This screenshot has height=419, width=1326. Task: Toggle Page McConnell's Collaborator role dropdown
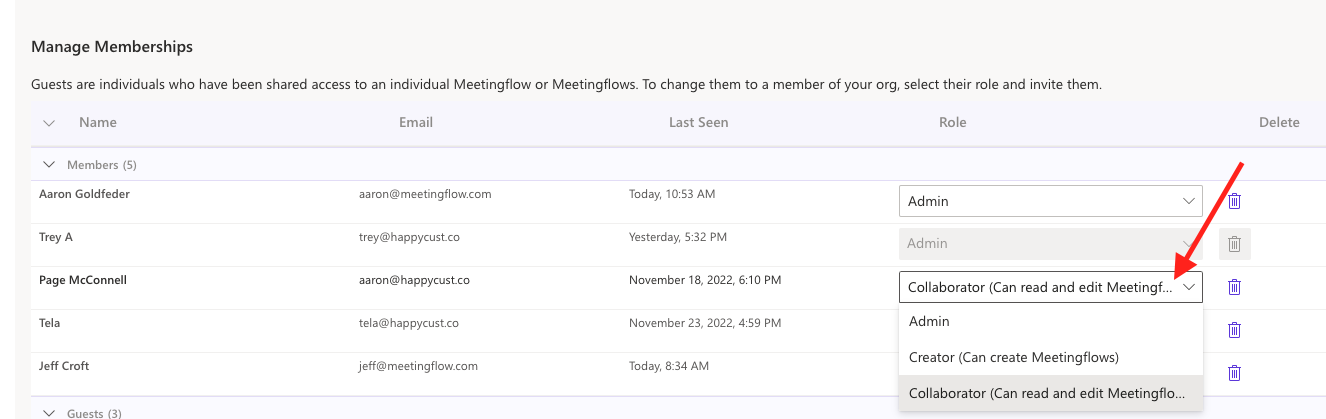[x=1050, y=287]
